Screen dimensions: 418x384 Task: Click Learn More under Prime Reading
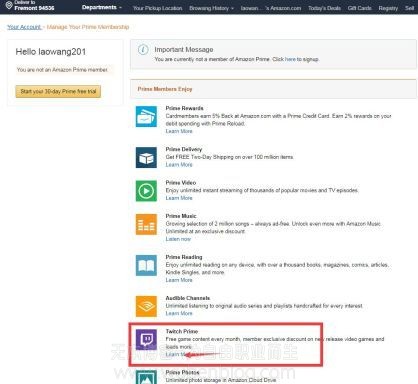pyautogui.click(x=179, y=280)
